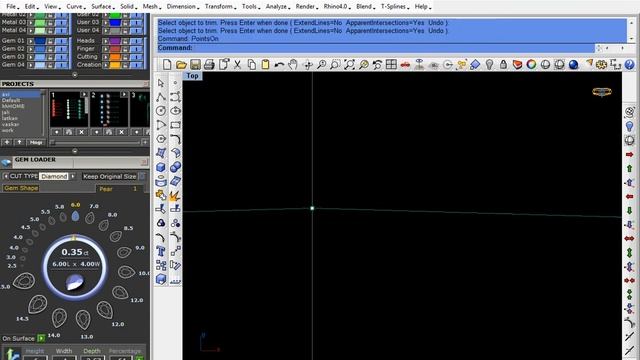Click the blue Help question mark icon
Image resolution: width=640 pixels, height=360 pixels.
pyautogui.click(x=629, y=64)
